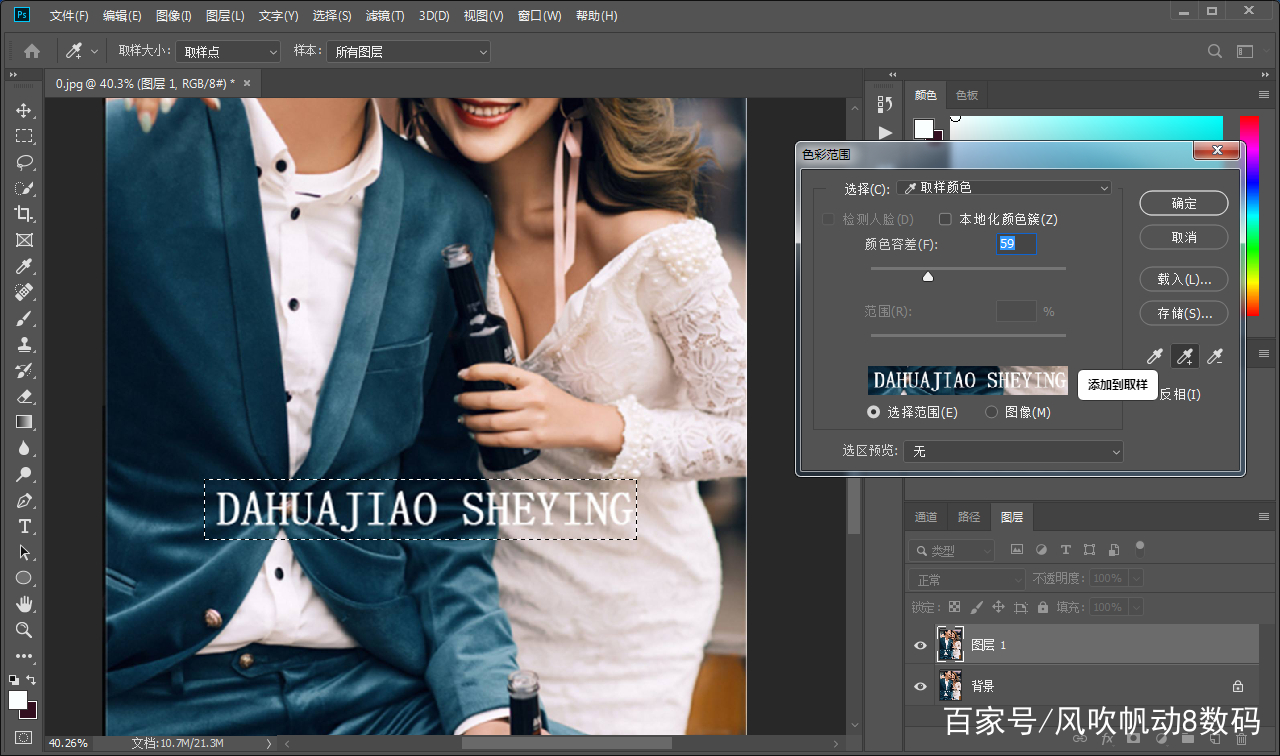The height and width of the screenshot is (756, 1280).
Task: Click the Fuzziness slider handle
Action: tap(928, 277)
